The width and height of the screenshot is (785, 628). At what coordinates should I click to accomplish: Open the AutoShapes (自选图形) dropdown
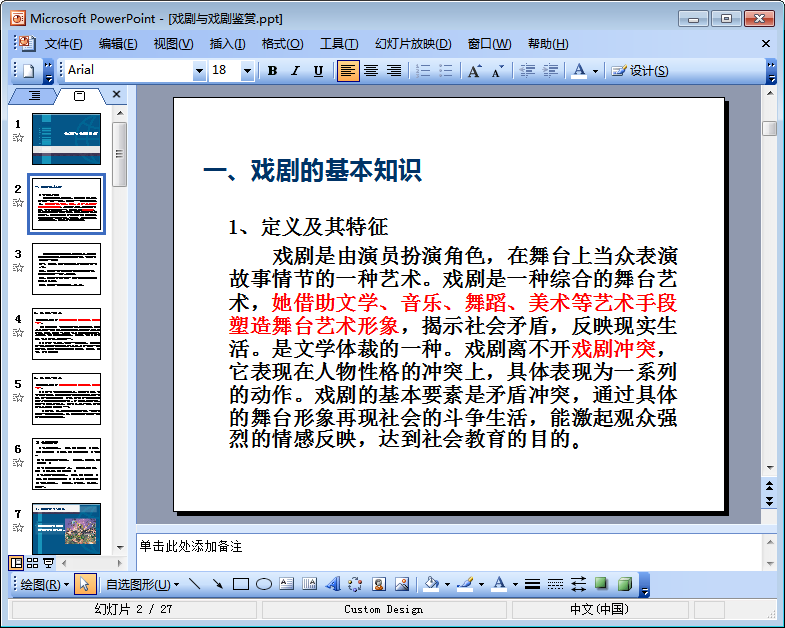pyautogui.click(x=142, y=584)
